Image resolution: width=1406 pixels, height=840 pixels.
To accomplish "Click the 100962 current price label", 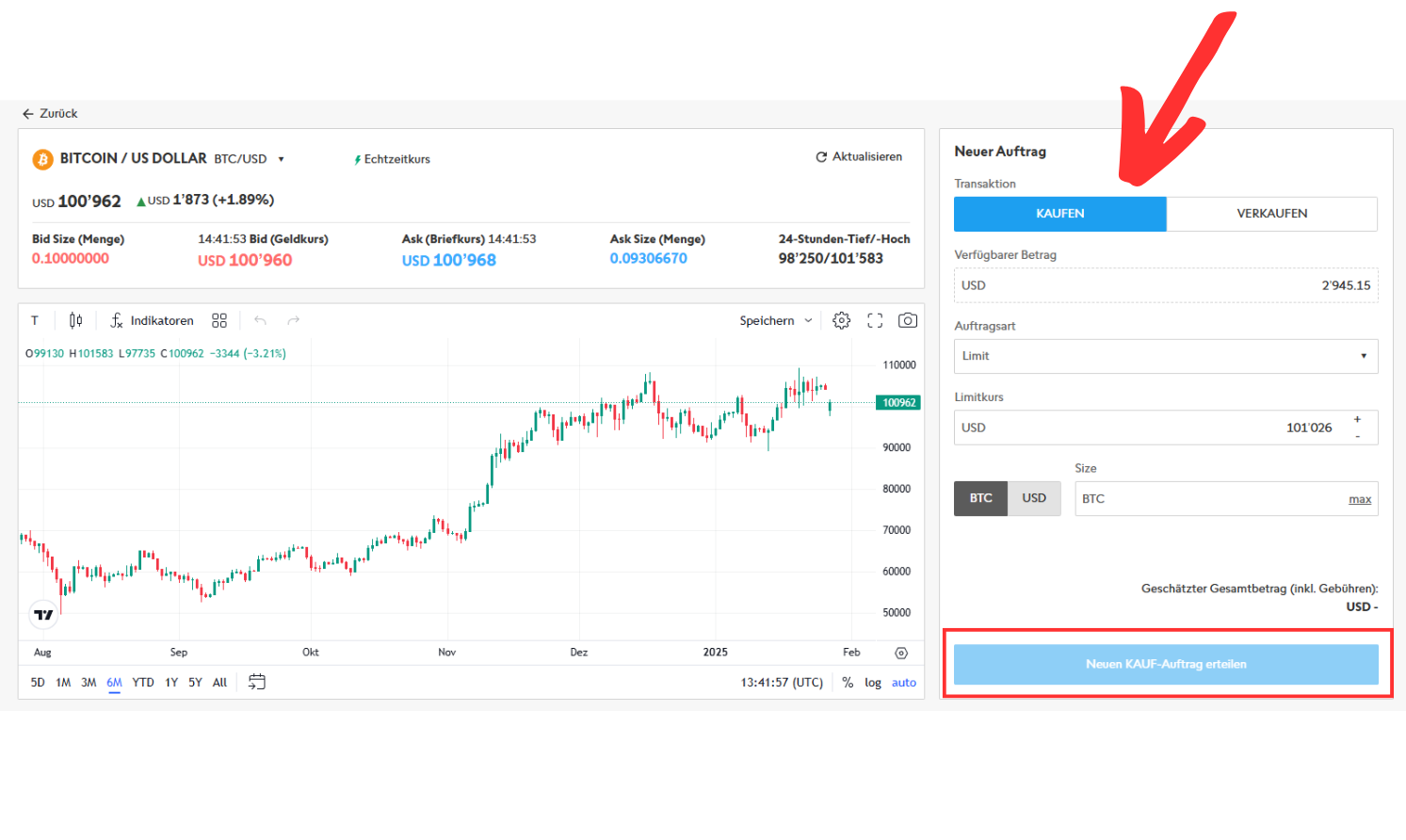I will (898, 402).
